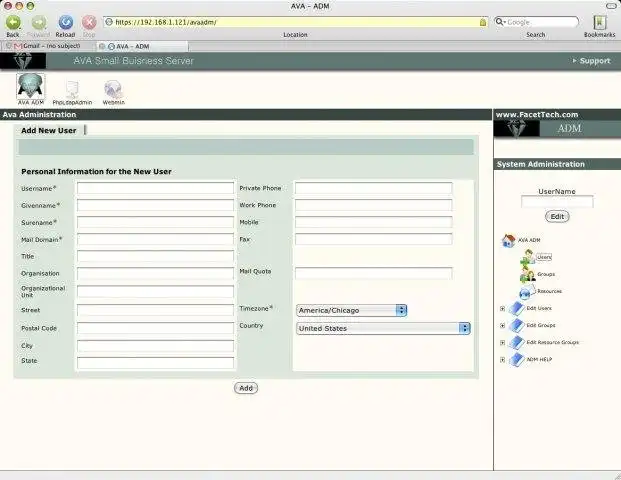
Task: Open the Bookmarks icon
Action: (599, 23)
